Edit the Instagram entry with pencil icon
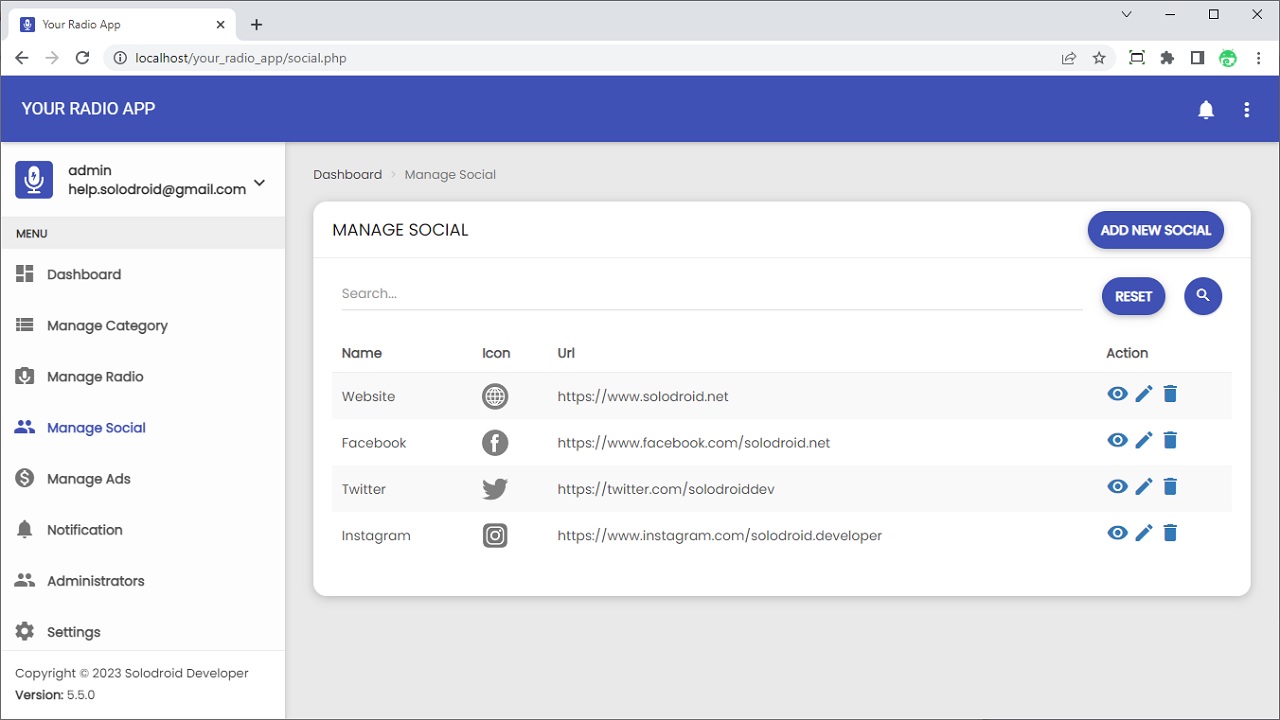Screen dimensions: 1280x720 tap(1144, 533)
